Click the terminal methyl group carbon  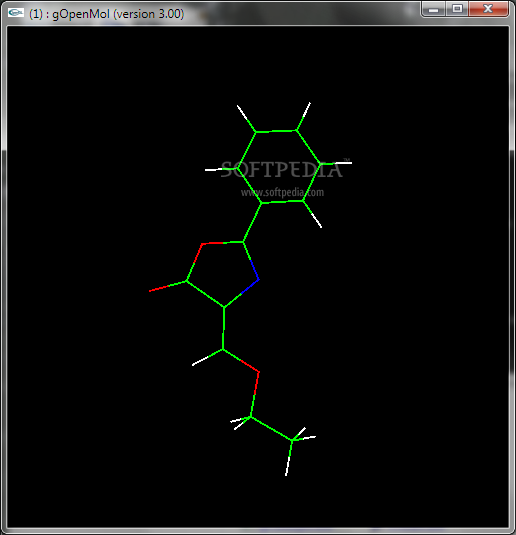click(292, 440)
